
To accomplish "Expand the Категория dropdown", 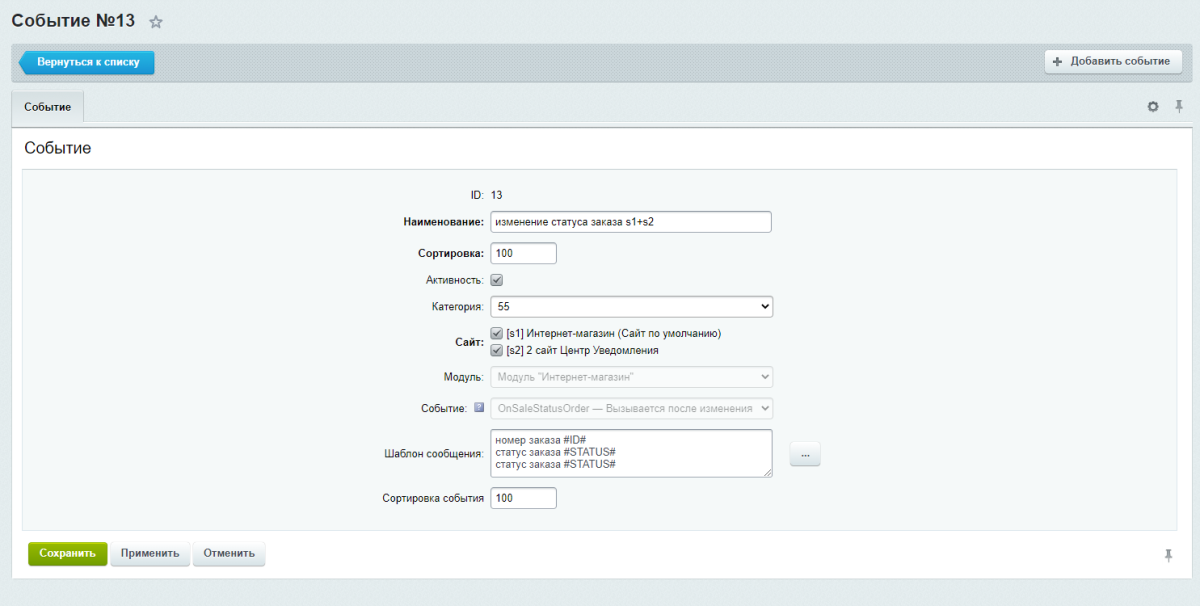I will [x=631, y=307].
